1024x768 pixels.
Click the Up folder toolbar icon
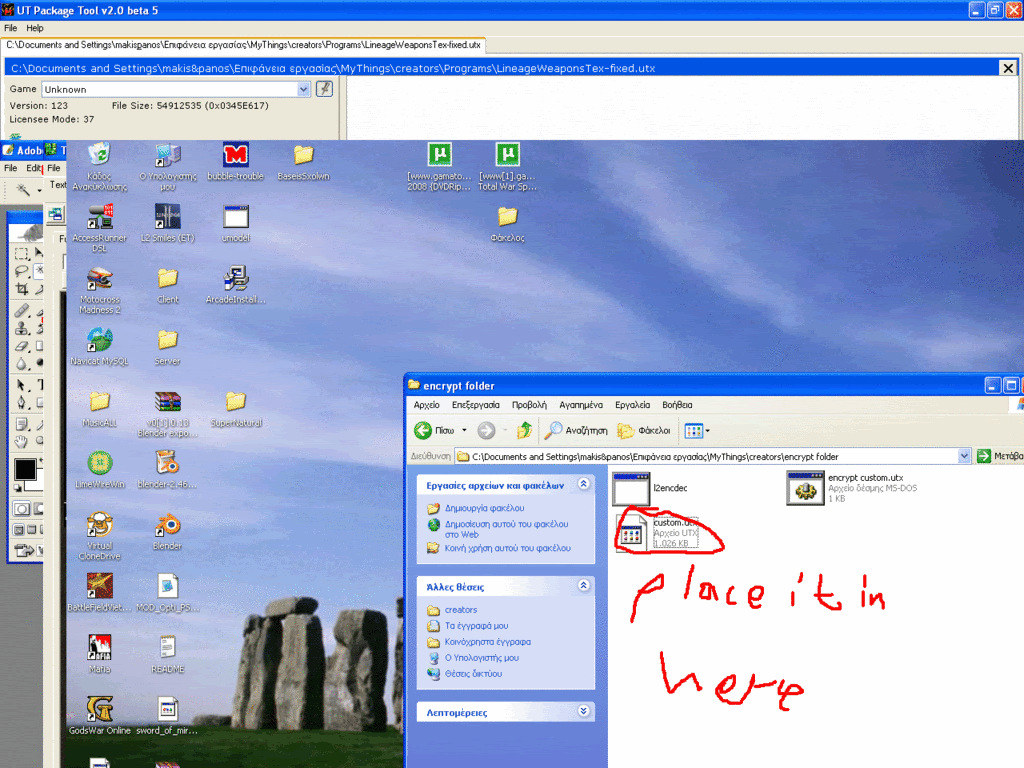point(523,431)
